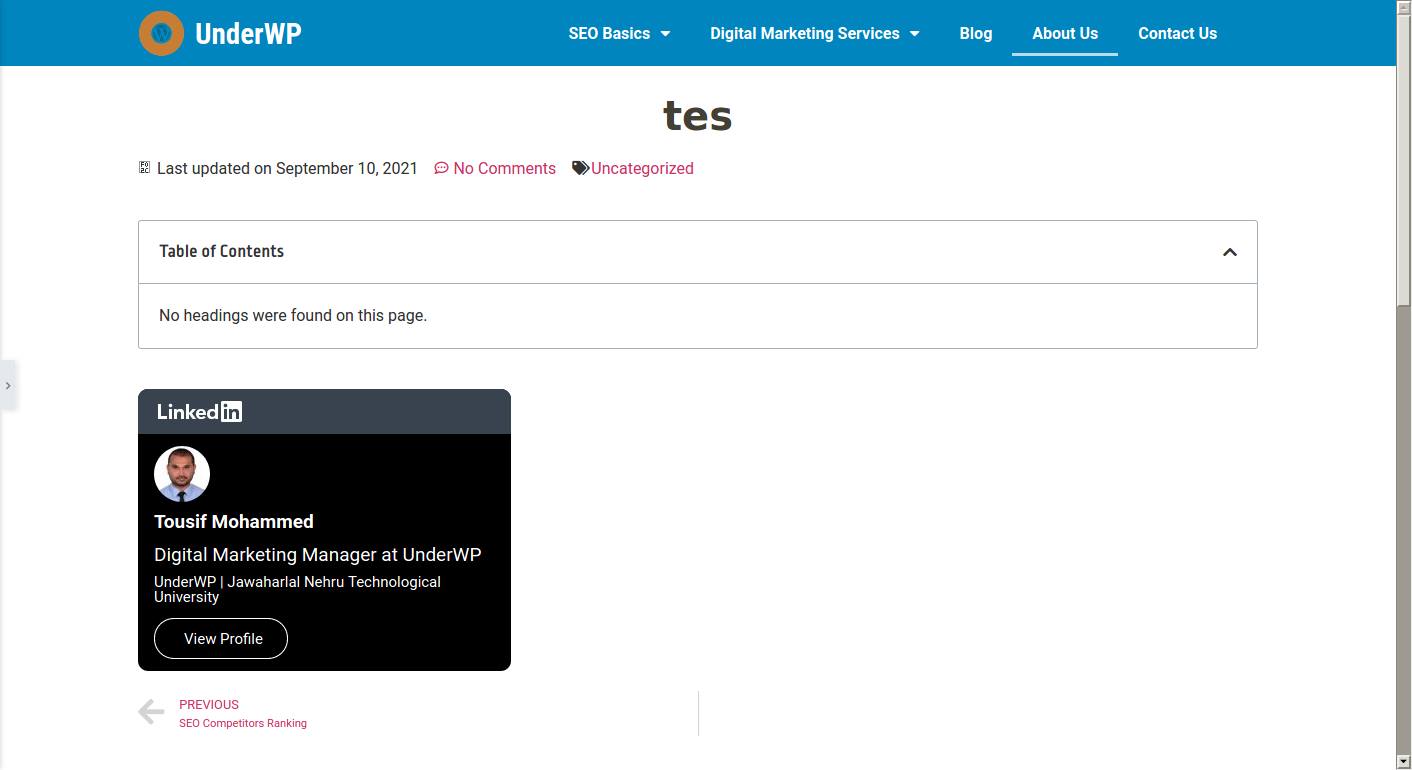The image size is (1412, 770).
Task: Go to the About Us page
Action: point(1064,33)
